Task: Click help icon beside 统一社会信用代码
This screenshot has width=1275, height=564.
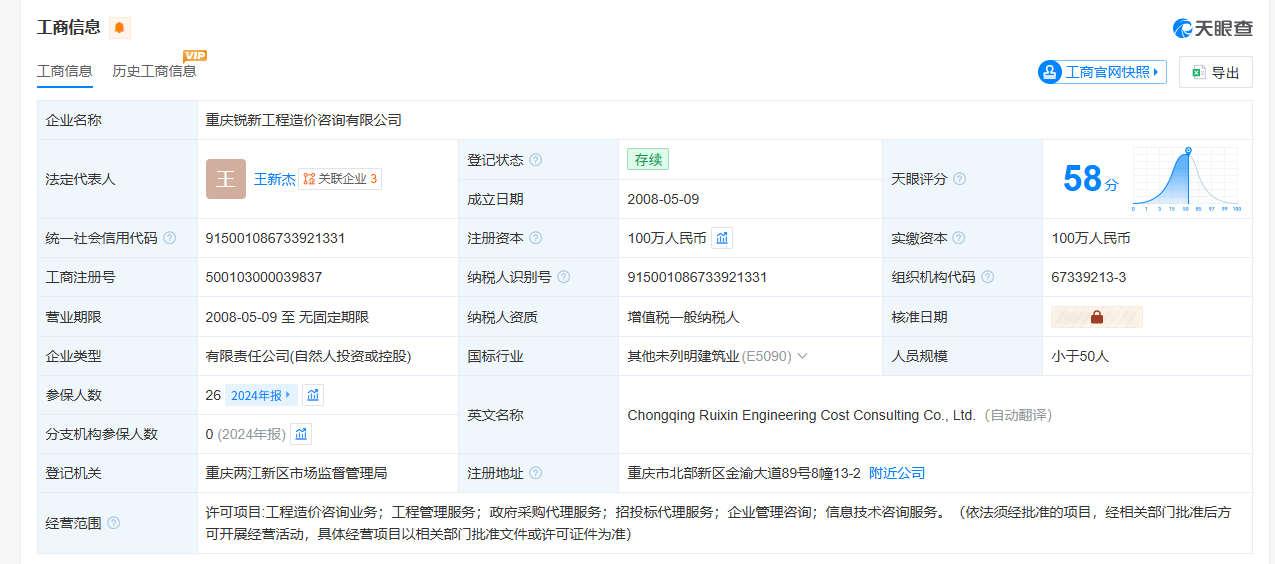Action: (170, 238)
